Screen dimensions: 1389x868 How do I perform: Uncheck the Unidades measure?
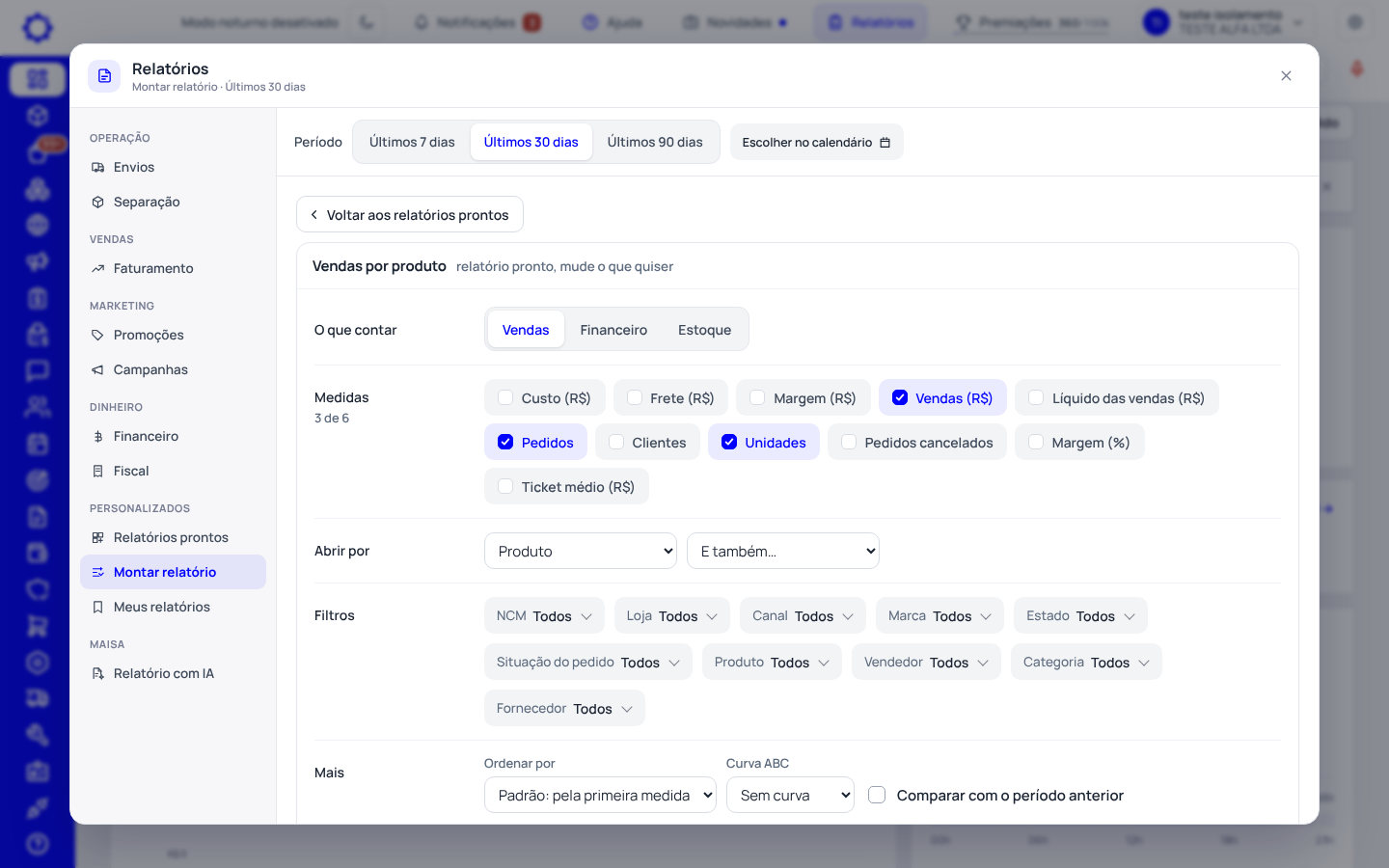[729, 442]
